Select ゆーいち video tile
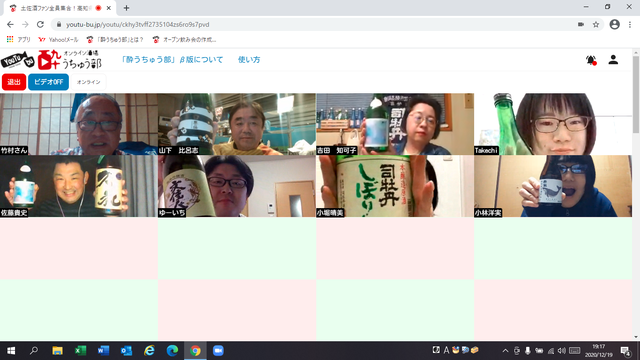 (237, 186)
